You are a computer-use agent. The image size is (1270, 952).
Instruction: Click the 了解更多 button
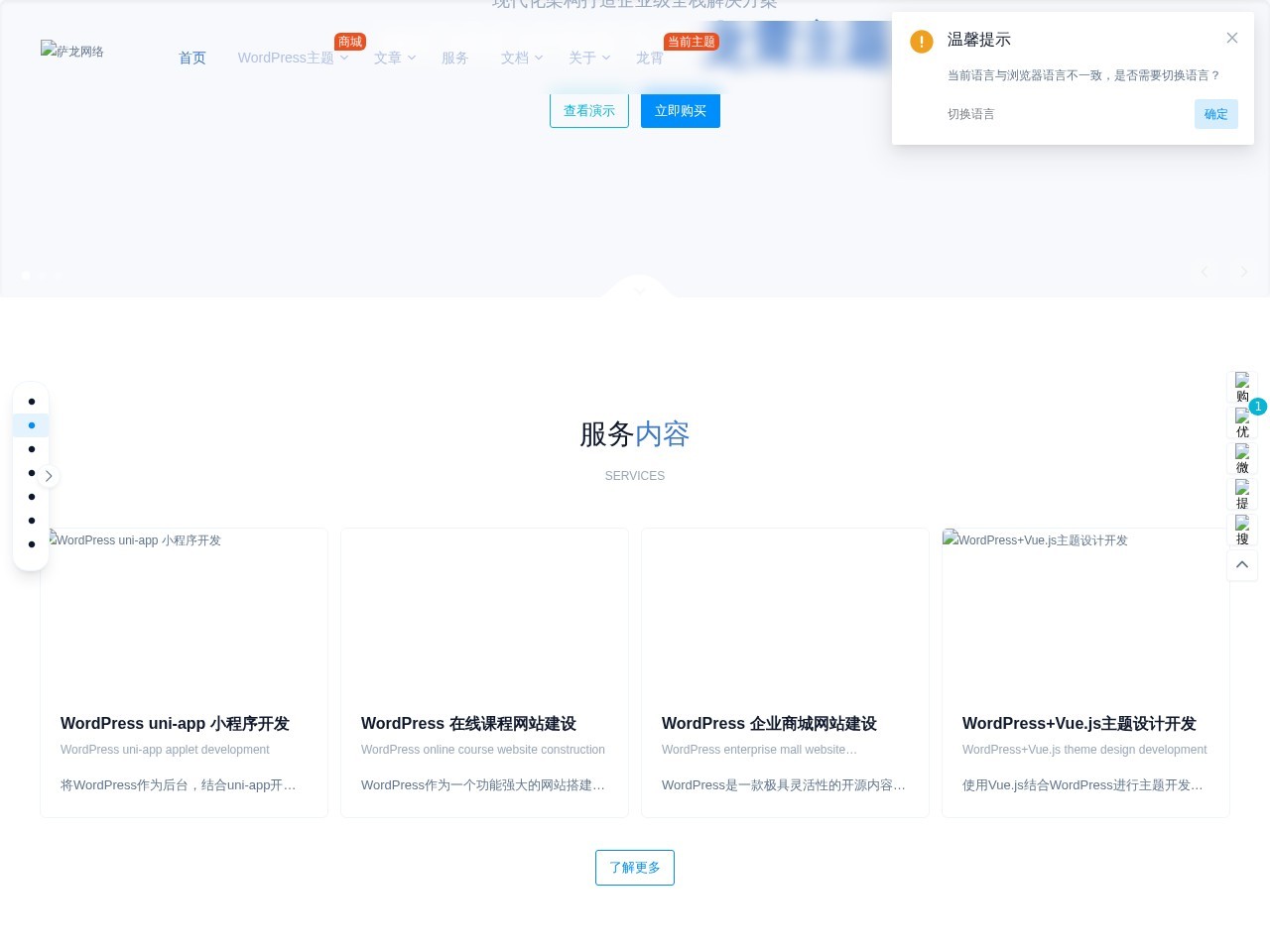pyautogui.click(x=635, y=868)
